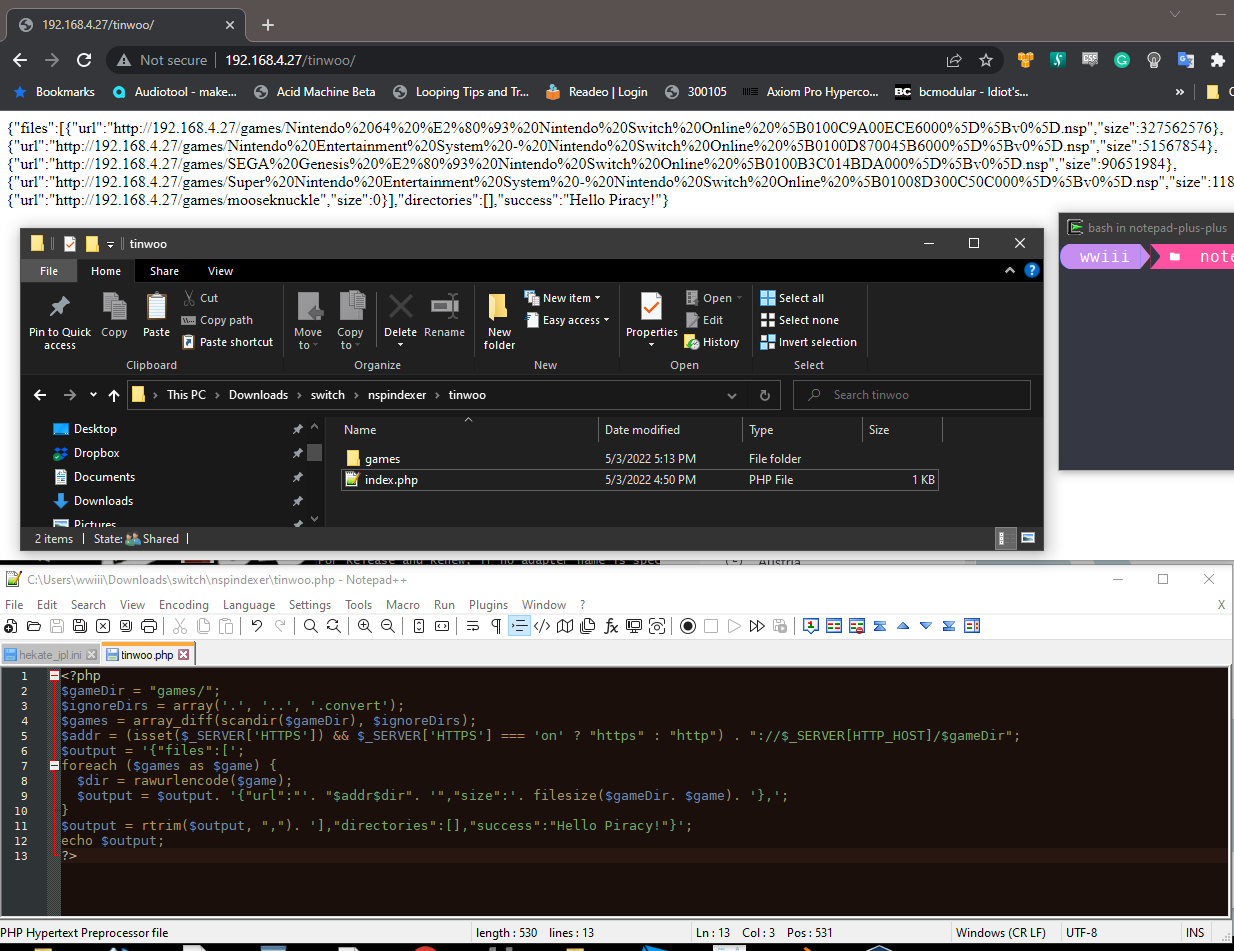Open the Chrome extensions puzzle icon
This screenshot has width=1234, height=951.
point(1217,60)
